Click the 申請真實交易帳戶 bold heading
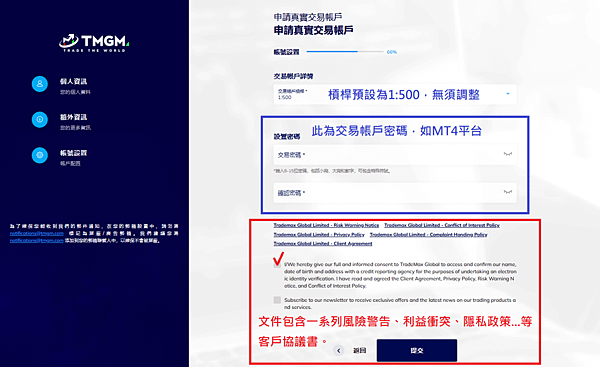600x367 pixels. pyautogui.click(x=313, y=30)
